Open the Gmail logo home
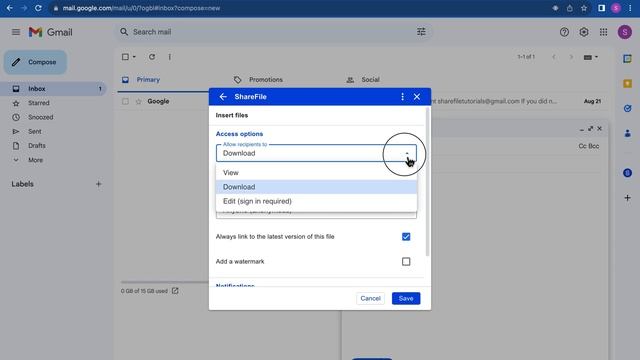 pyautogui.click(x=51, y=32)
